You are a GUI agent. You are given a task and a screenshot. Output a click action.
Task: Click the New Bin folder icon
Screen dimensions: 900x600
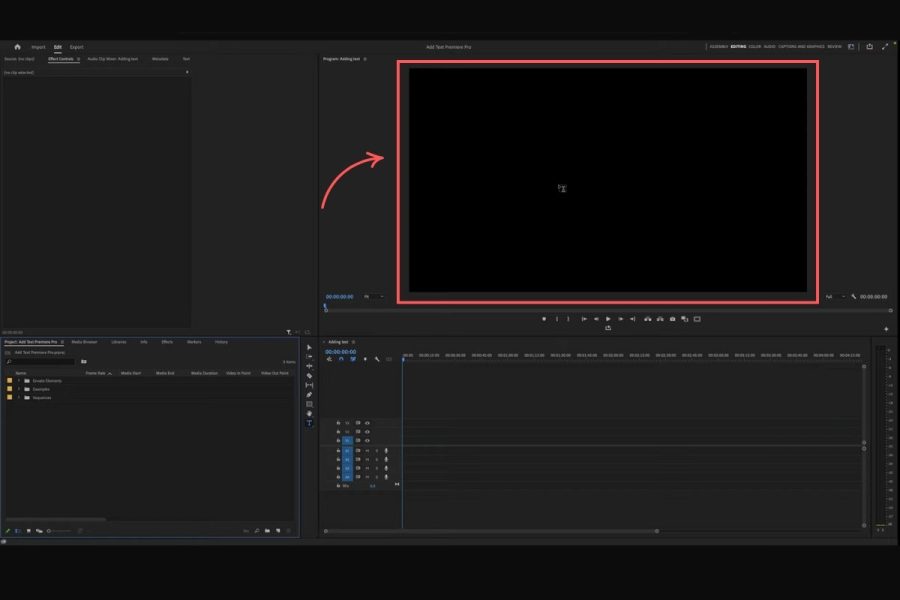coord(267,531)
